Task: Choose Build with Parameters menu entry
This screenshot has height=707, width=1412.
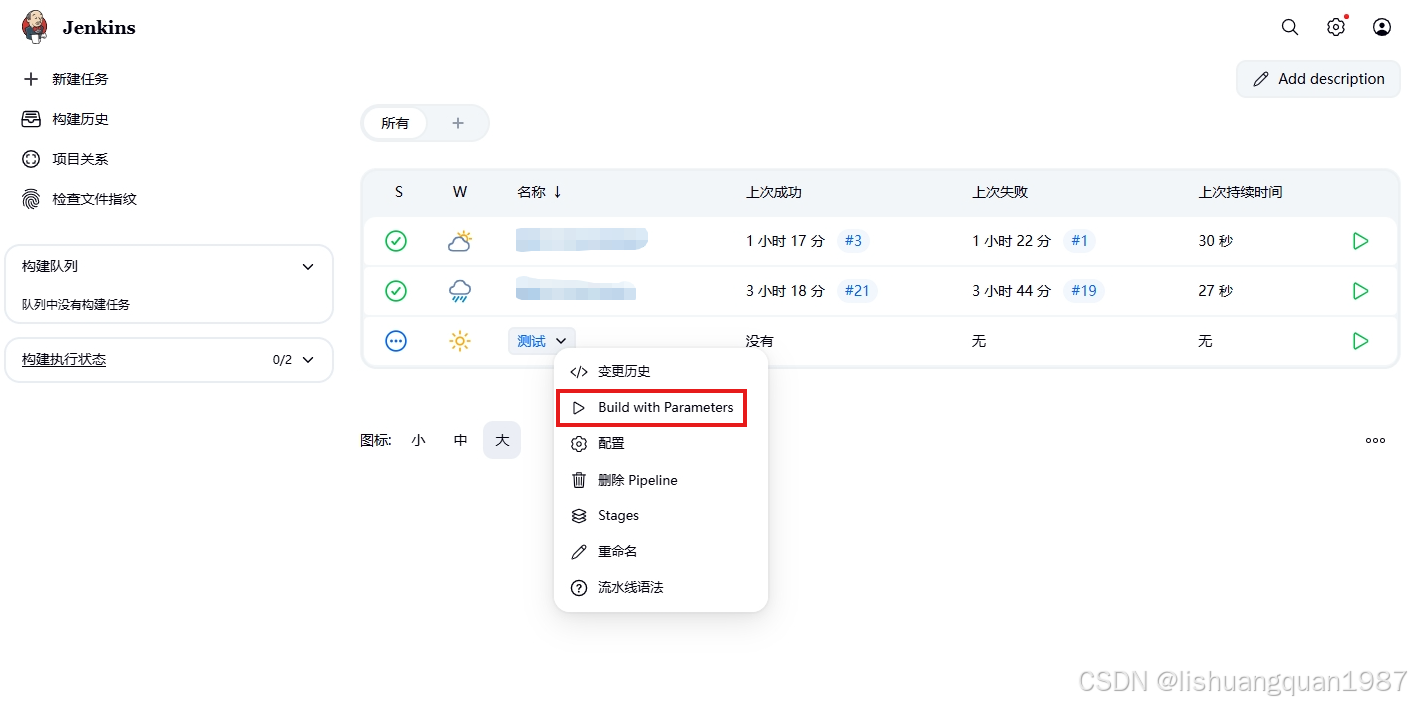Action: point(661,408)
